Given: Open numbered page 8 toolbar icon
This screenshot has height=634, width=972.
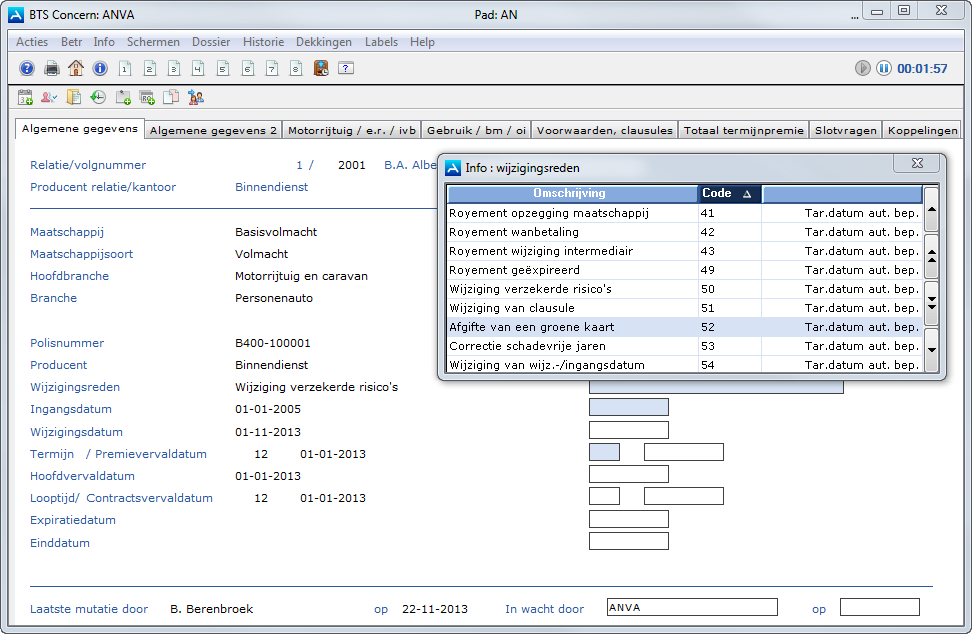Looking at the screenshot, I should coord(296,68).
